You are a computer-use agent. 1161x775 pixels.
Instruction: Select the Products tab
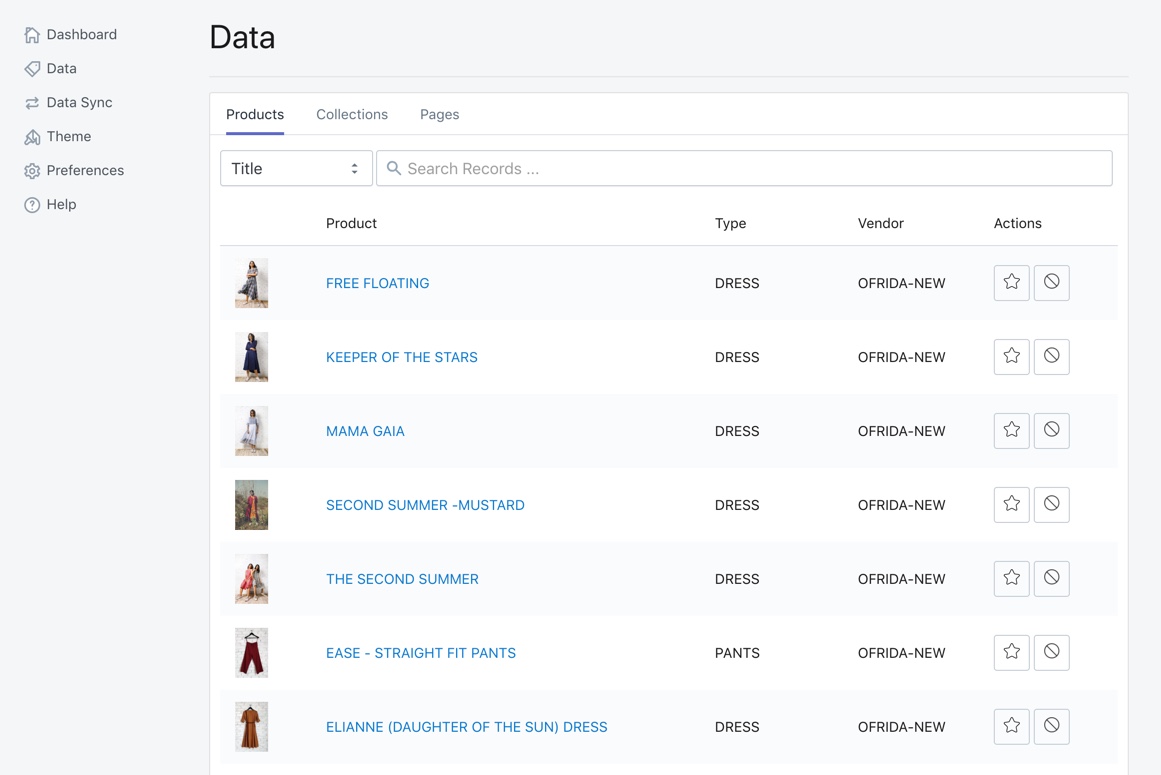(x=255, y=115)
